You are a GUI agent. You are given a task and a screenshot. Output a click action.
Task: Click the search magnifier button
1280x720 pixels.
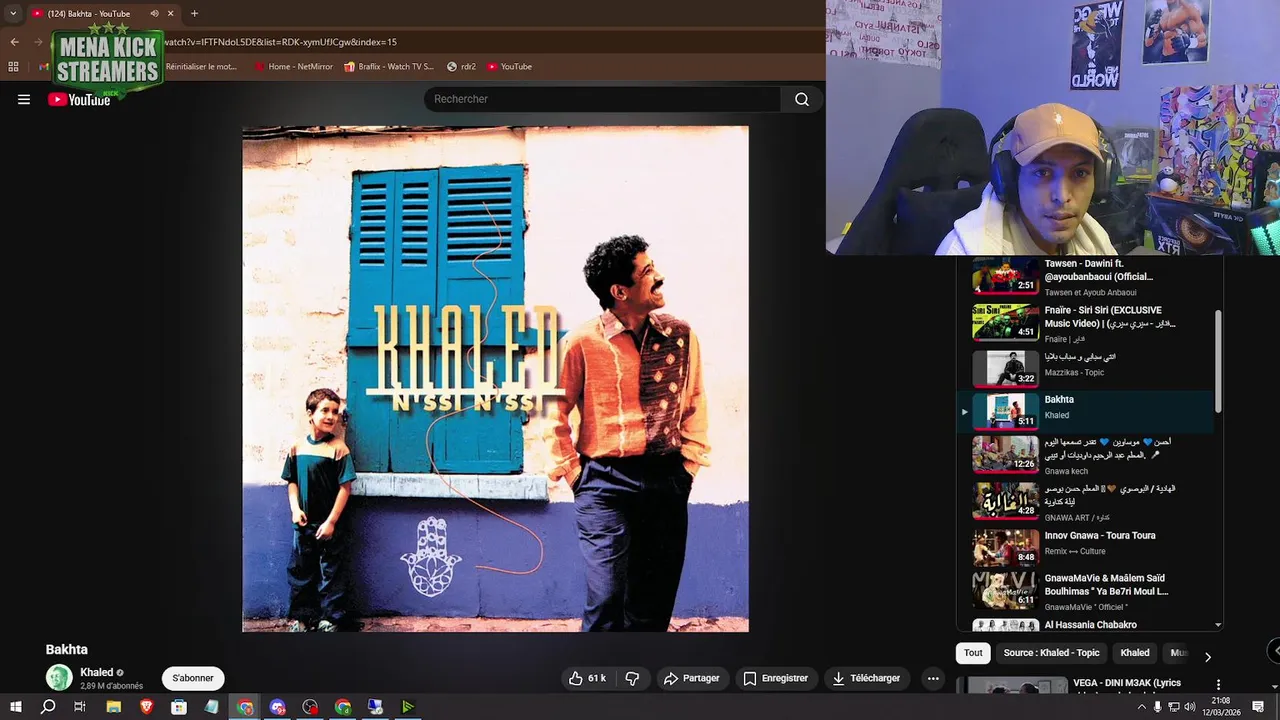pyautogui.click(x=802, y=99)
